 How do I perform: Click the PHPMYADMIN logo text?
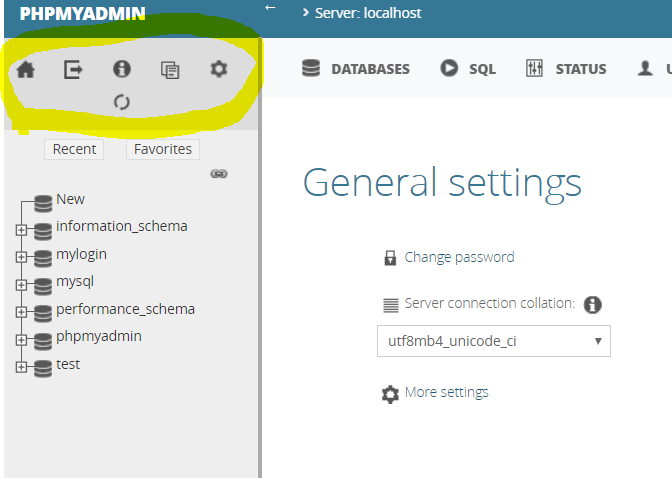(82, 14)
